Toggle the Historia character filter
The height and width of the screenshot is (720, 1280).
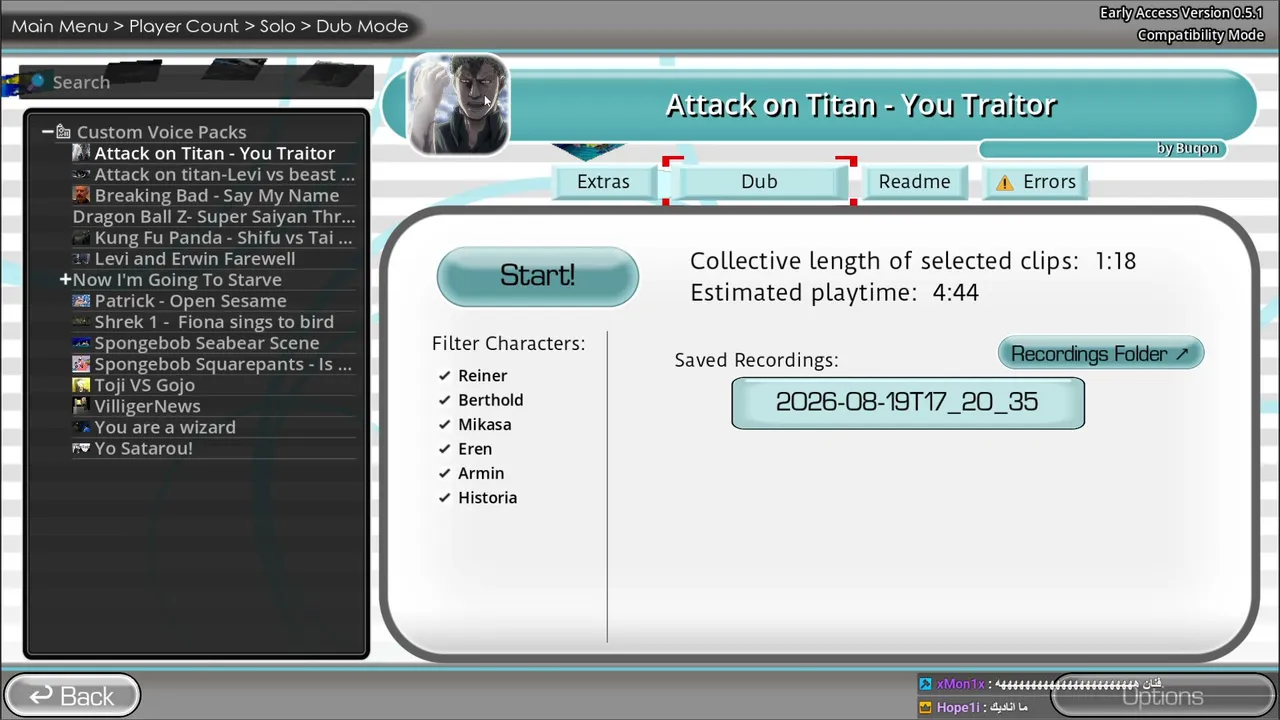click(478, 498)
